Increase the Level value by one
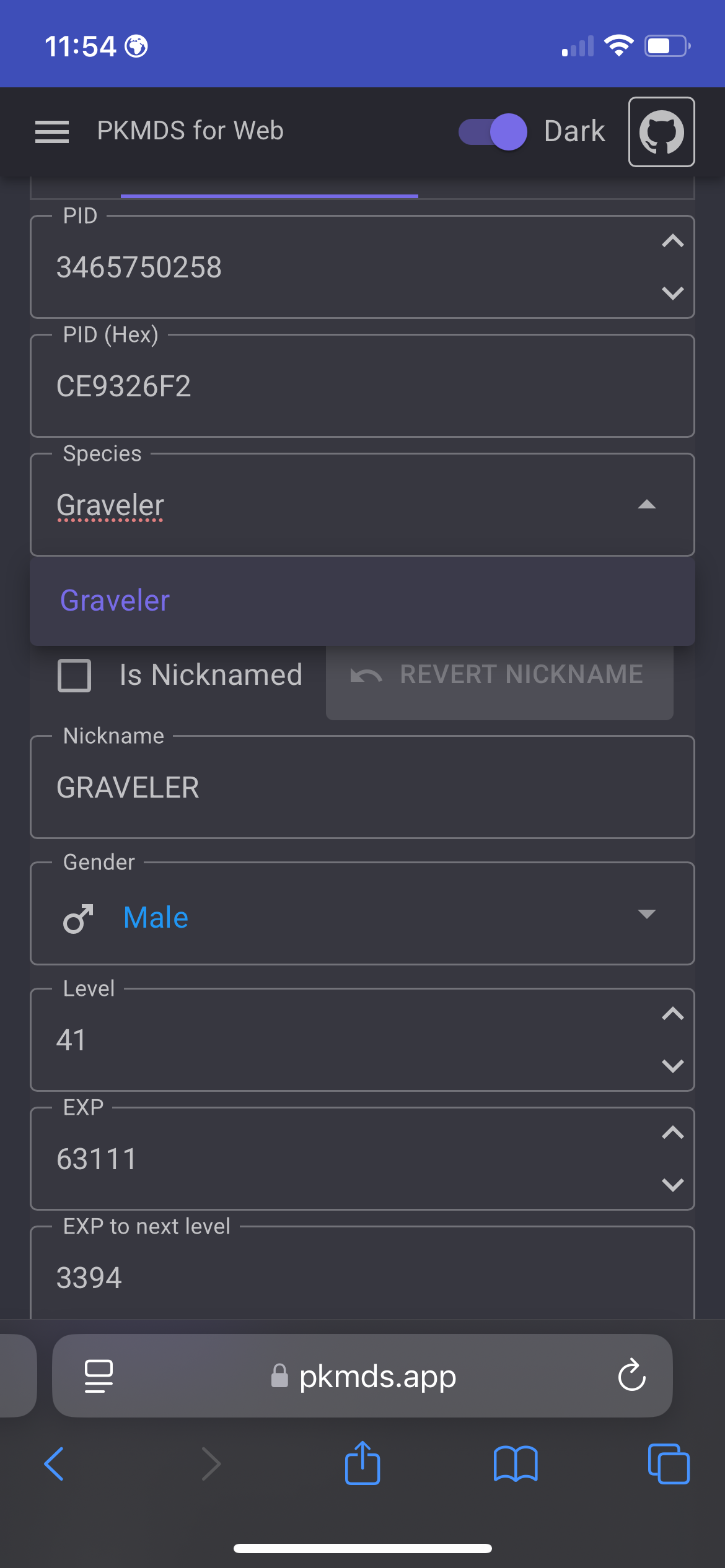The width and height of the screenshot is (725, 1568). pos(672,1014)
